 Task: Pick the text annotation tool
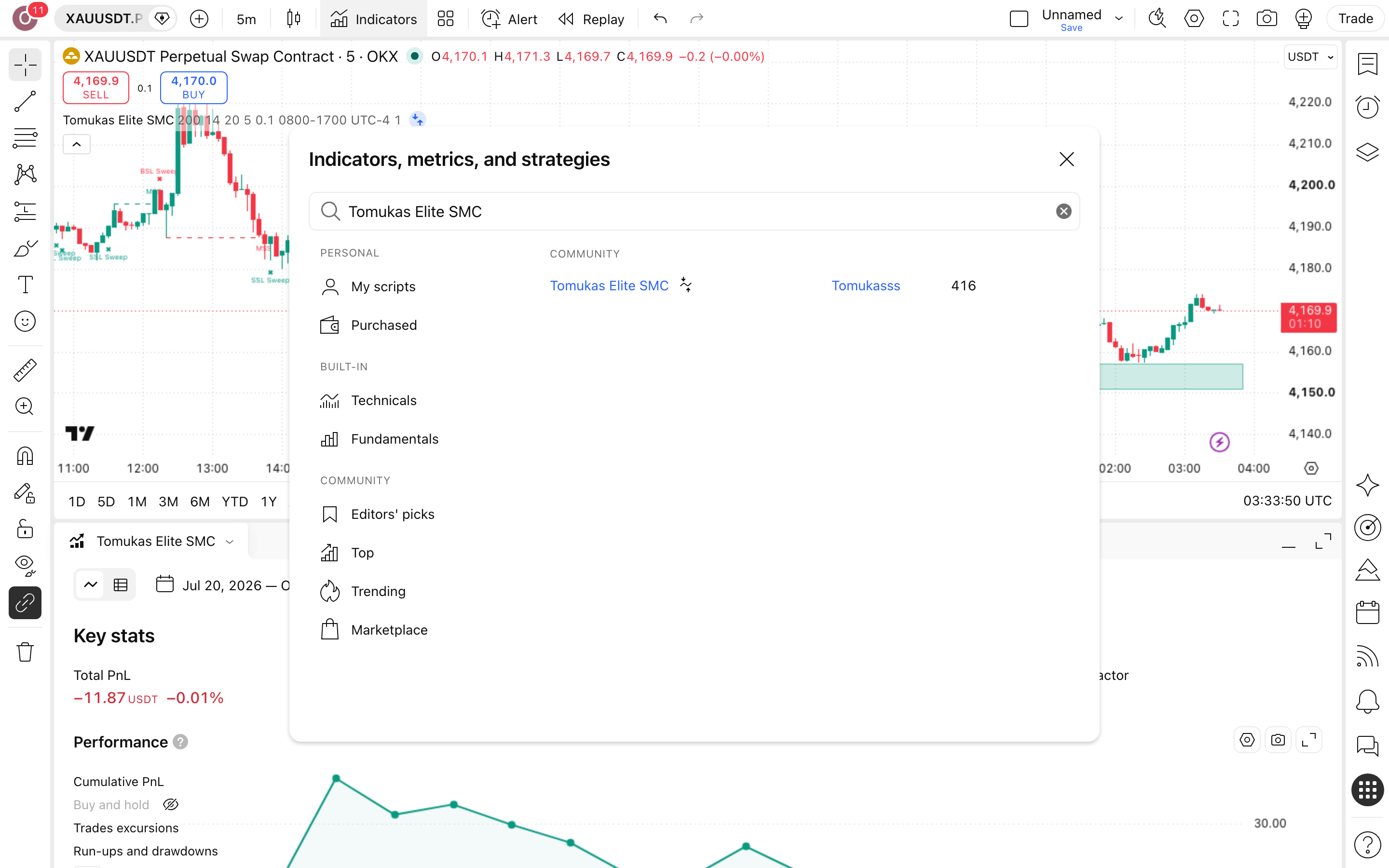pos(25,285)
